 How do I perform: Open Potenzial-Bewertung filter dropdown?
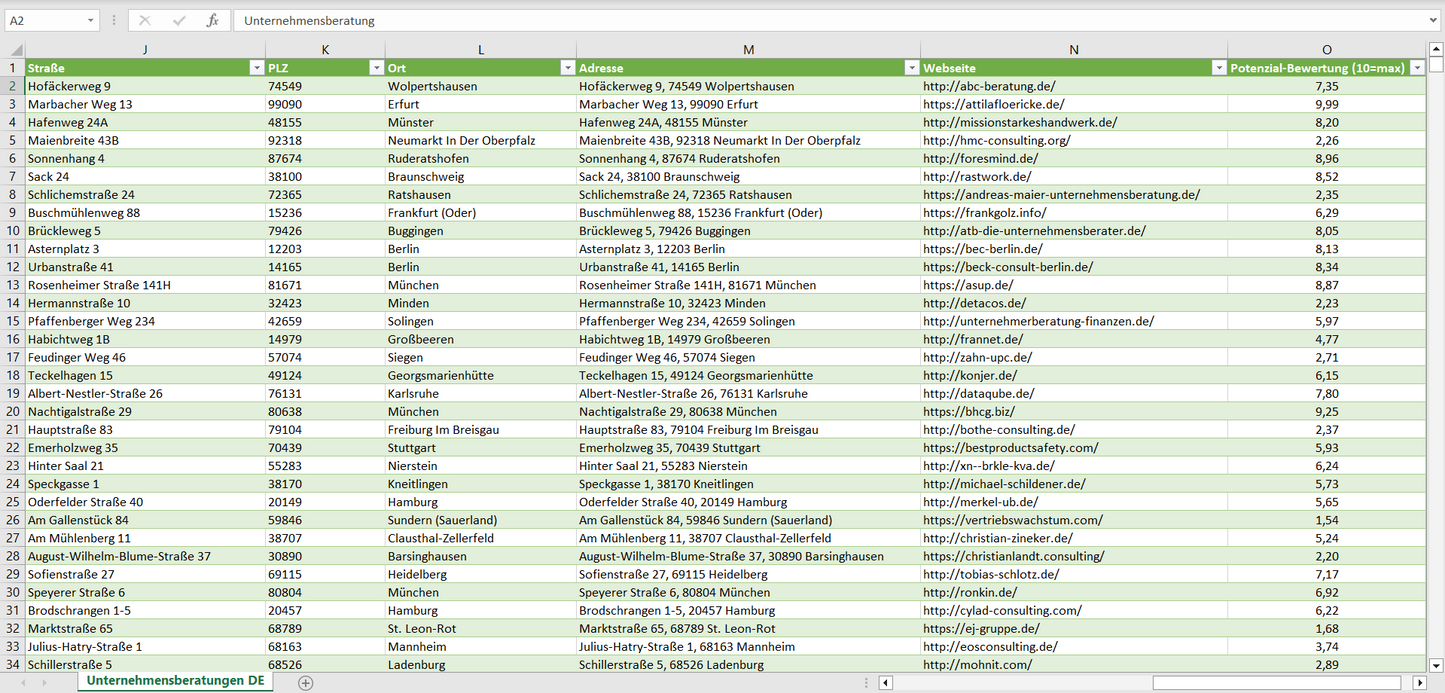click(1416, 68)
